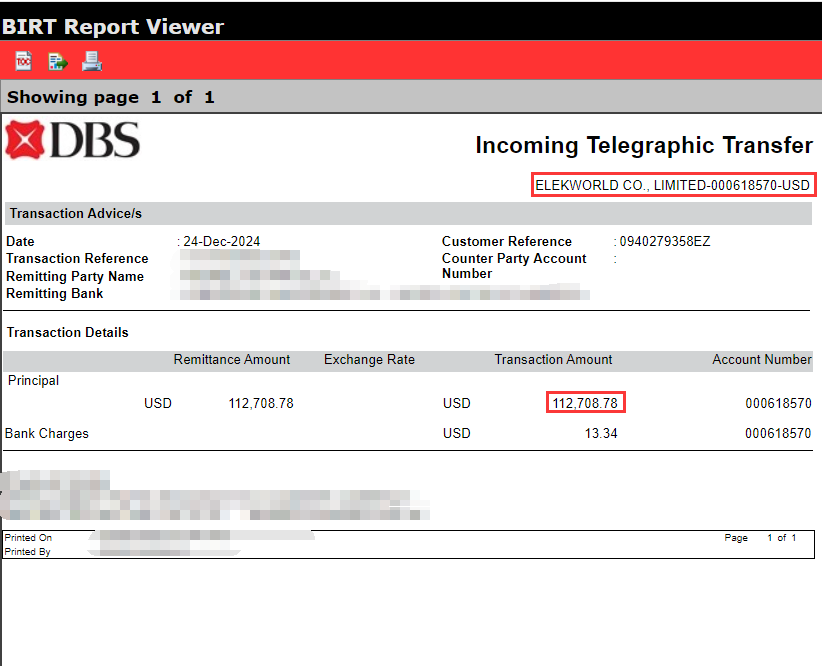Image resolution: width=822 pixels, height=666 pixels.
Task: Click the 'Customer Reference' label
Action: pyautogui.click(x=506, y=241)
